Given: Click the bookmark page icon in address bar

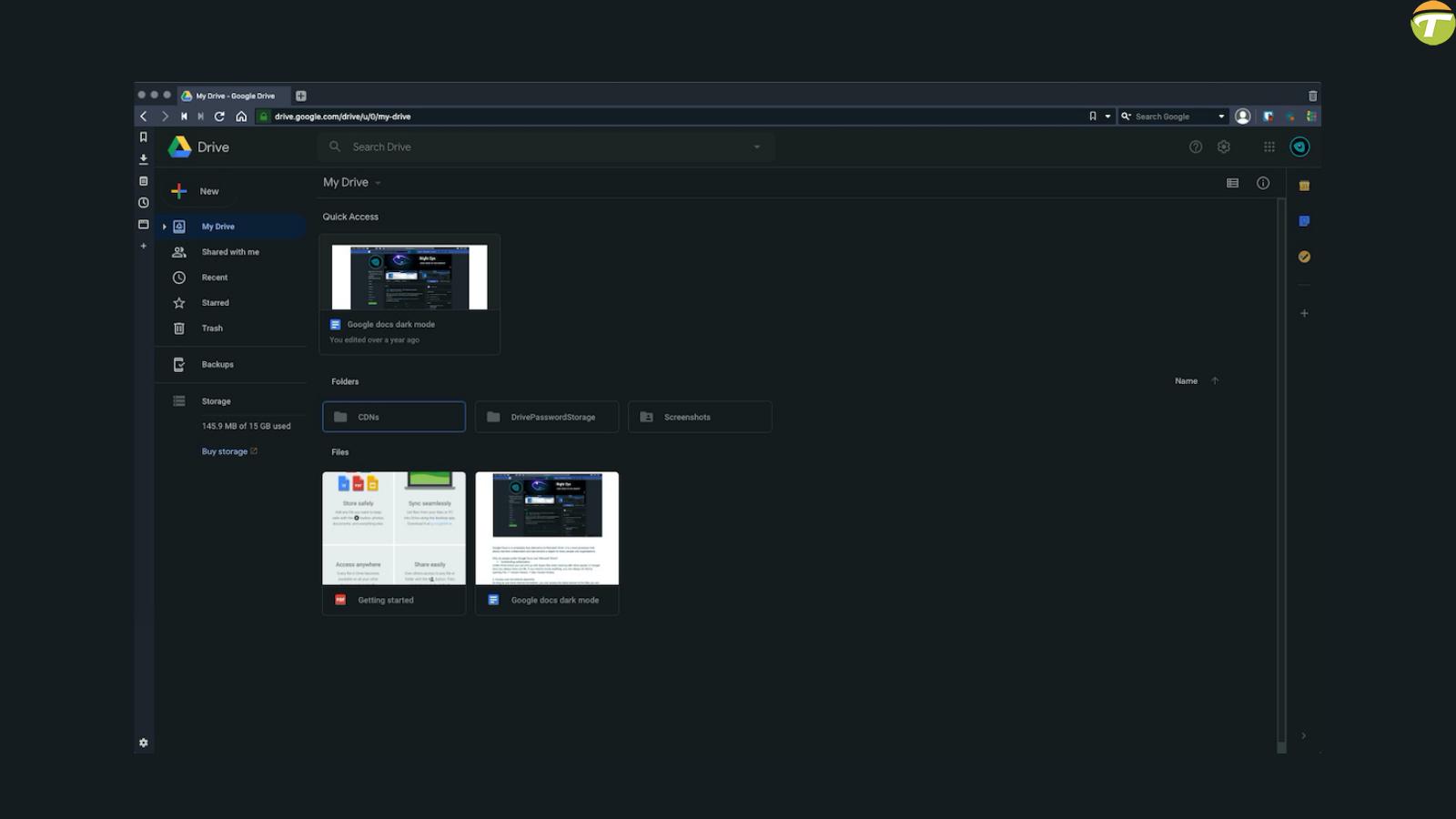Looking at the screenshot, I should point(1093,116).
